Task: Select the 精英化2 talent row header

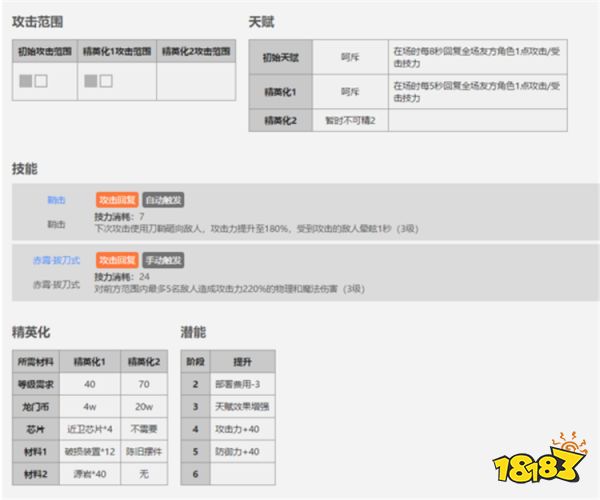Action: (280, 120)
